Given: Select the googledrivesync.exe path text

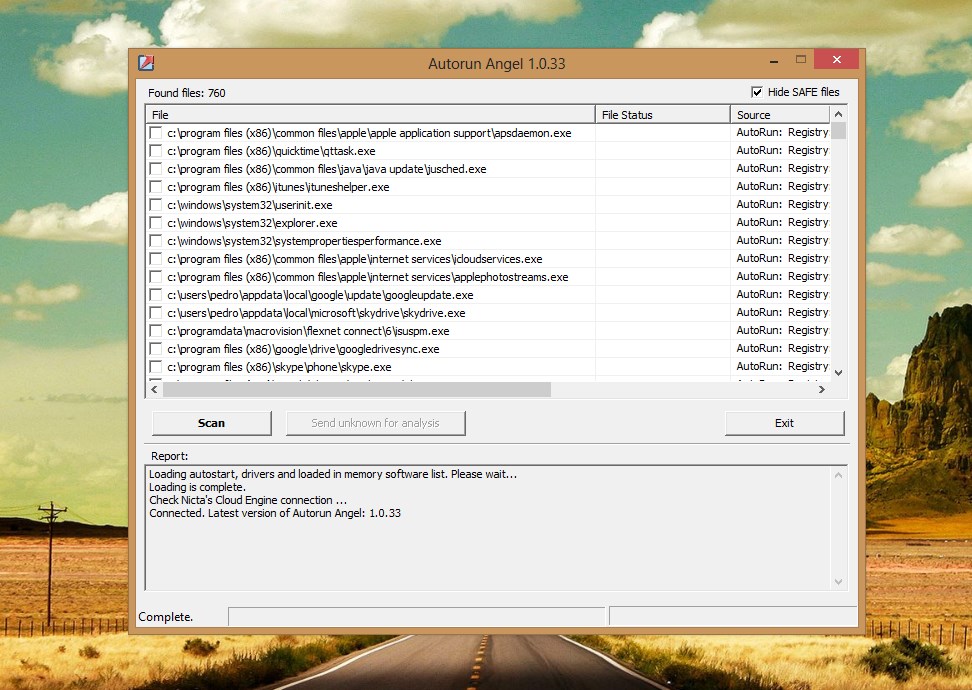Looking at the screenshot, I should tap(303, 348).
